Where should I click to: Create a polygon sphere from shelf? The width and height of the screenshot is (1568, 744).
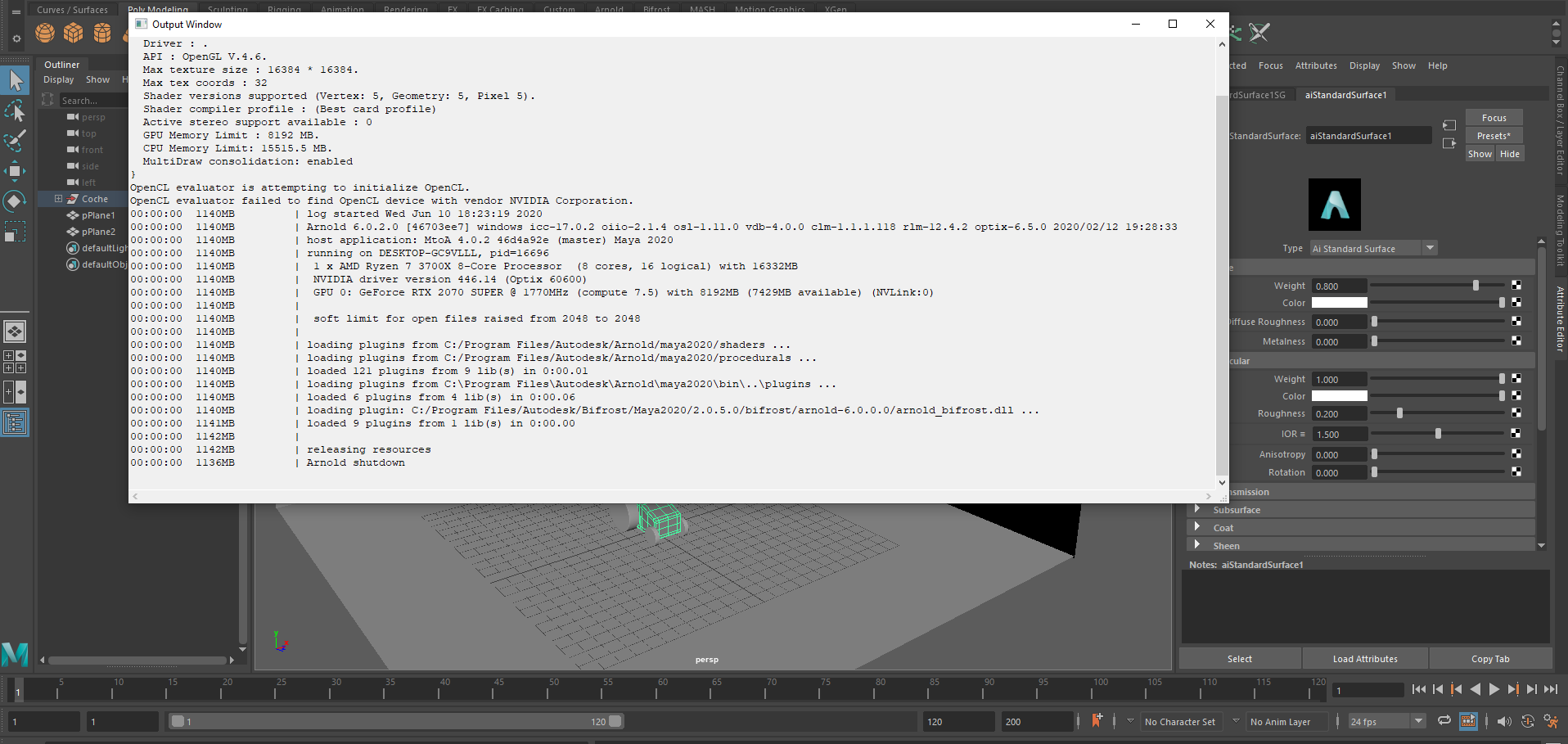[45, 33]
